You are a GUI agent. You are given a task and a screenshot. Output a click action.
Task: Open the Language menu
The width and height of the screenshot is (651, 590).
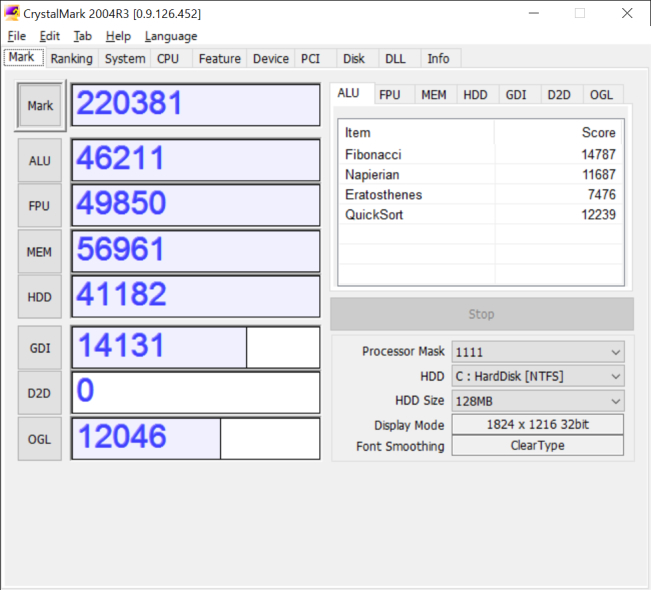pyautogui.click(x=171, y=36)
